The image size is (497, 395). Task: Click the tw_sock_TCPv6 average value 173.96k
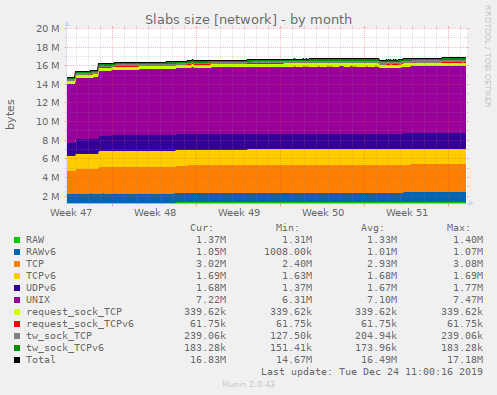(376, 348)
